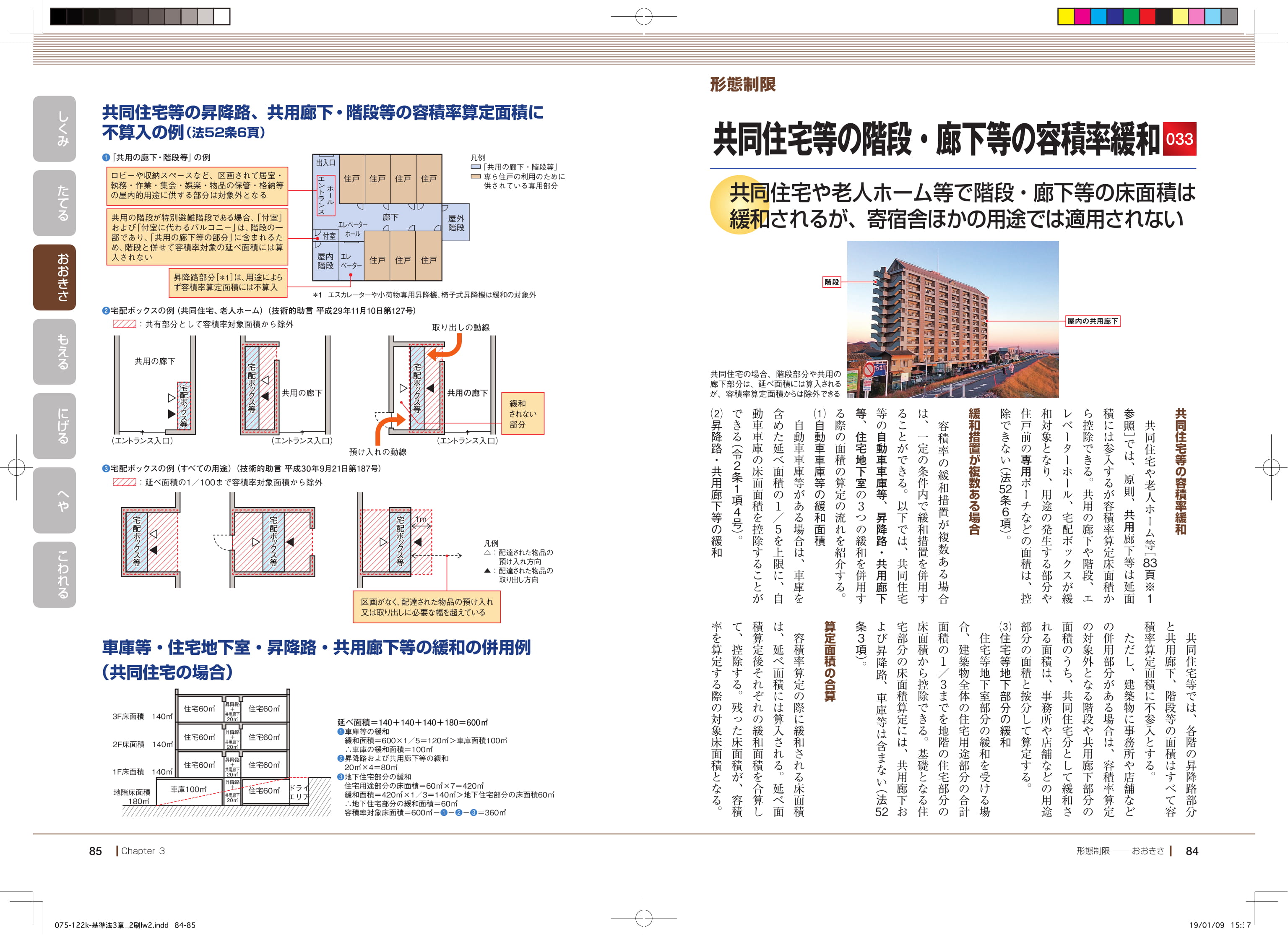
Task: Click page number 85
Action: [95, 851]
